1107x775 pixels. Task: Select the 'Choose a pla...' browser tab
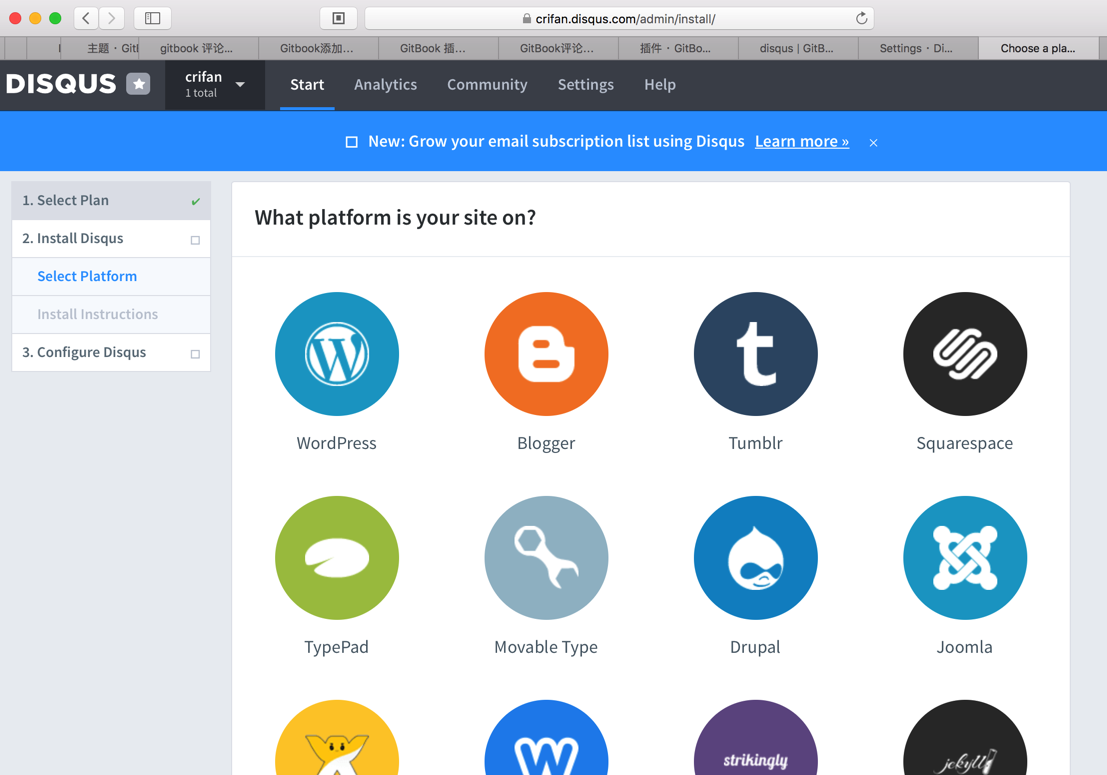[x=1039, y=48]
